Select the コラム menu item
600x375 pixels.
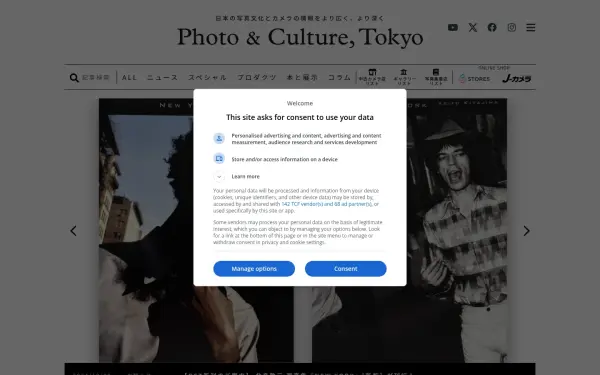339,77
